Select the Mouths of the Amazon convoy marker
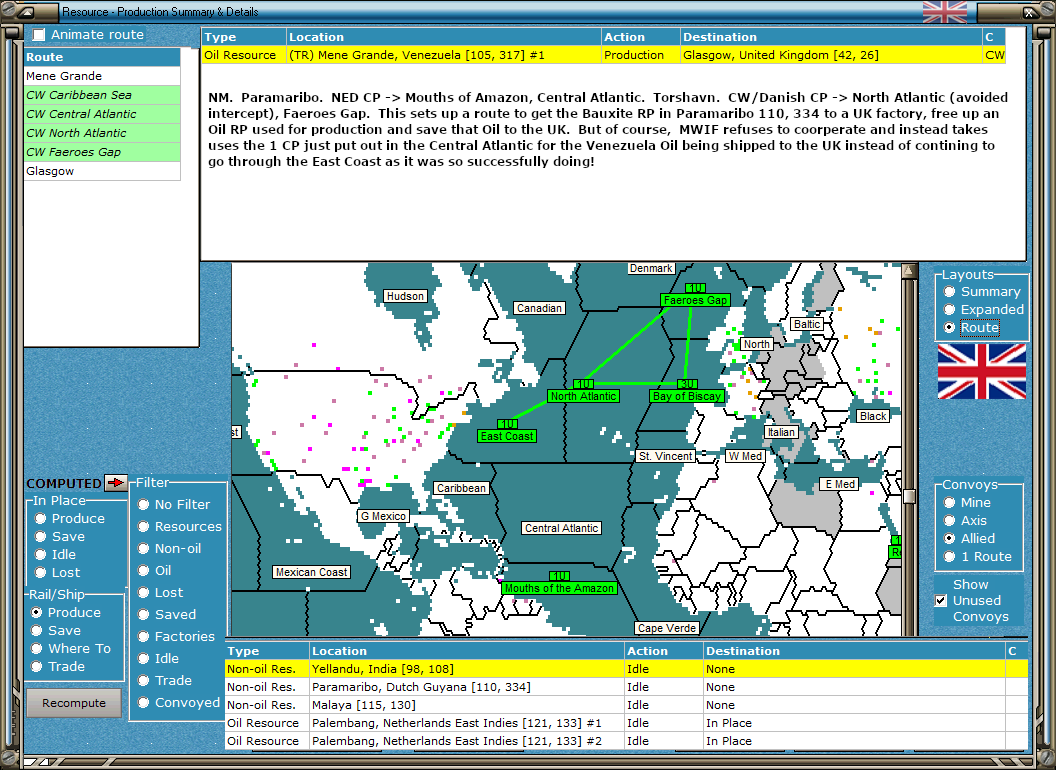Image resolution: width=1056 pixels, height=770 pixels. tap(559, 588)
